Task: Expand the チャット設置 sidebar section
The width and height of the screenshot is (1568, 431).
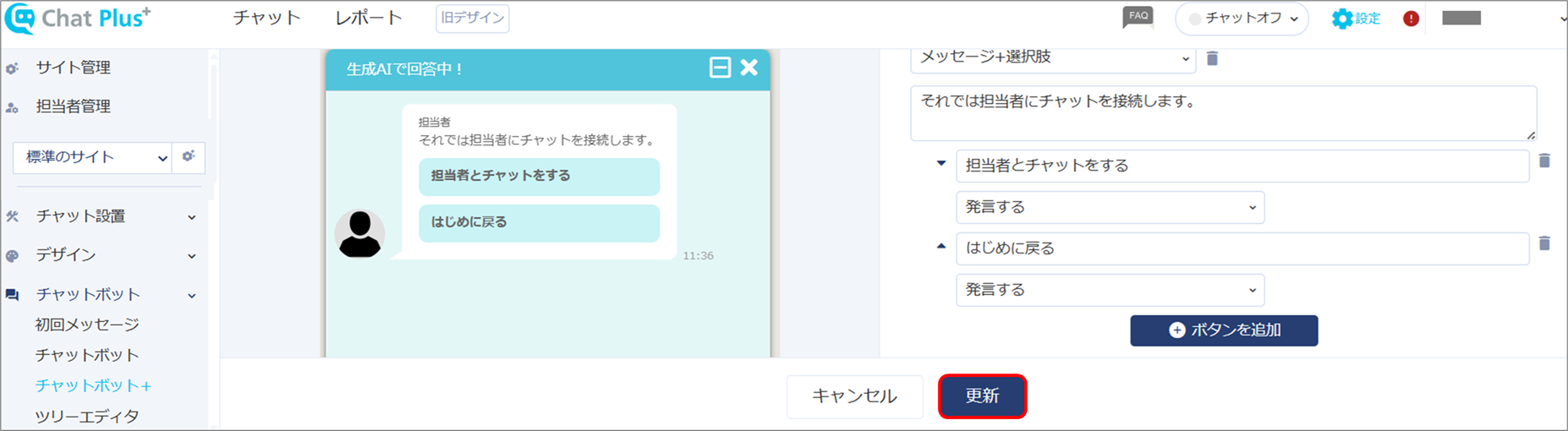Action: point(103,216)
